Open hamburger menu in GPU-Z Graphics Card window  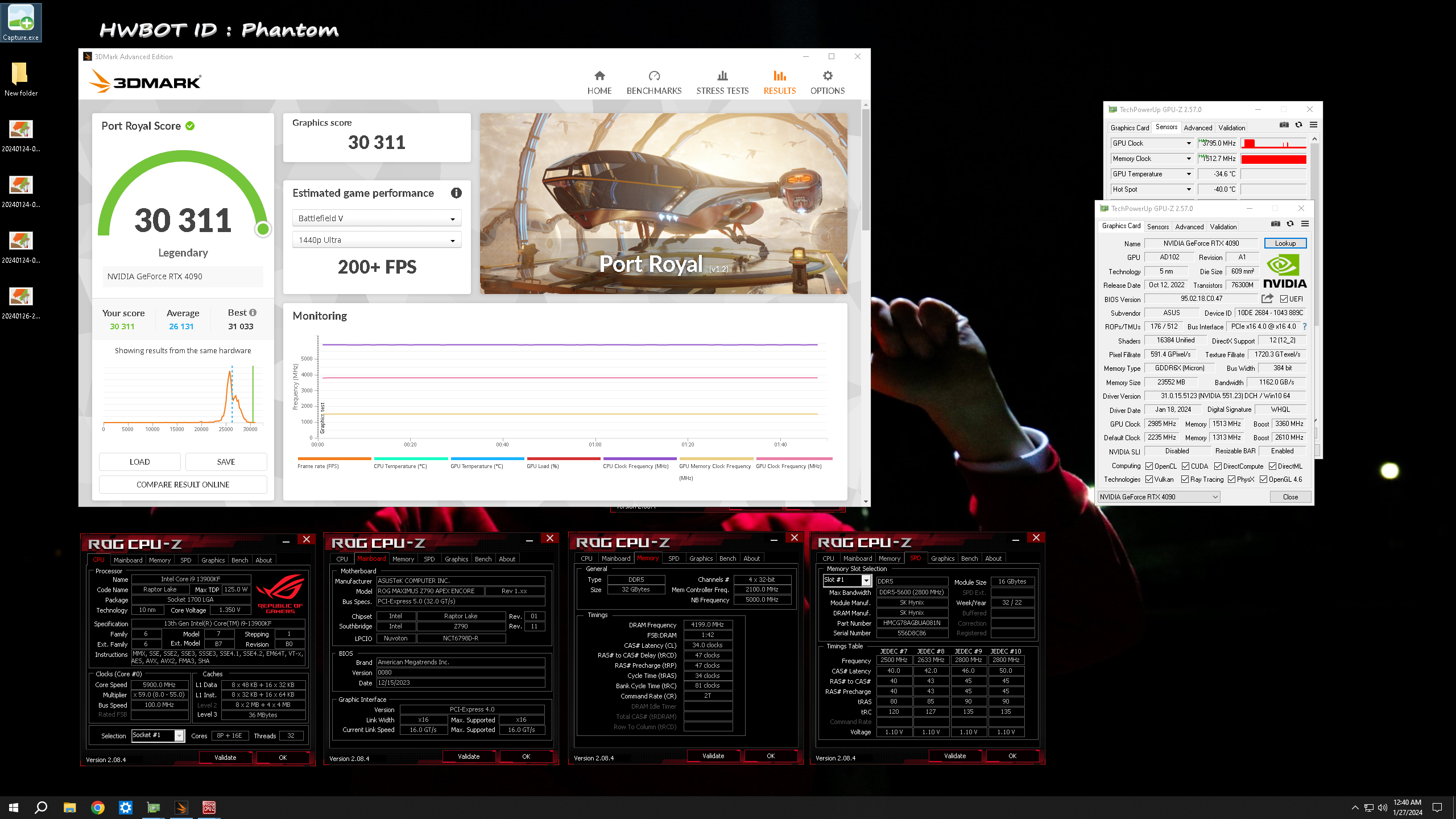pos(1305,224)
